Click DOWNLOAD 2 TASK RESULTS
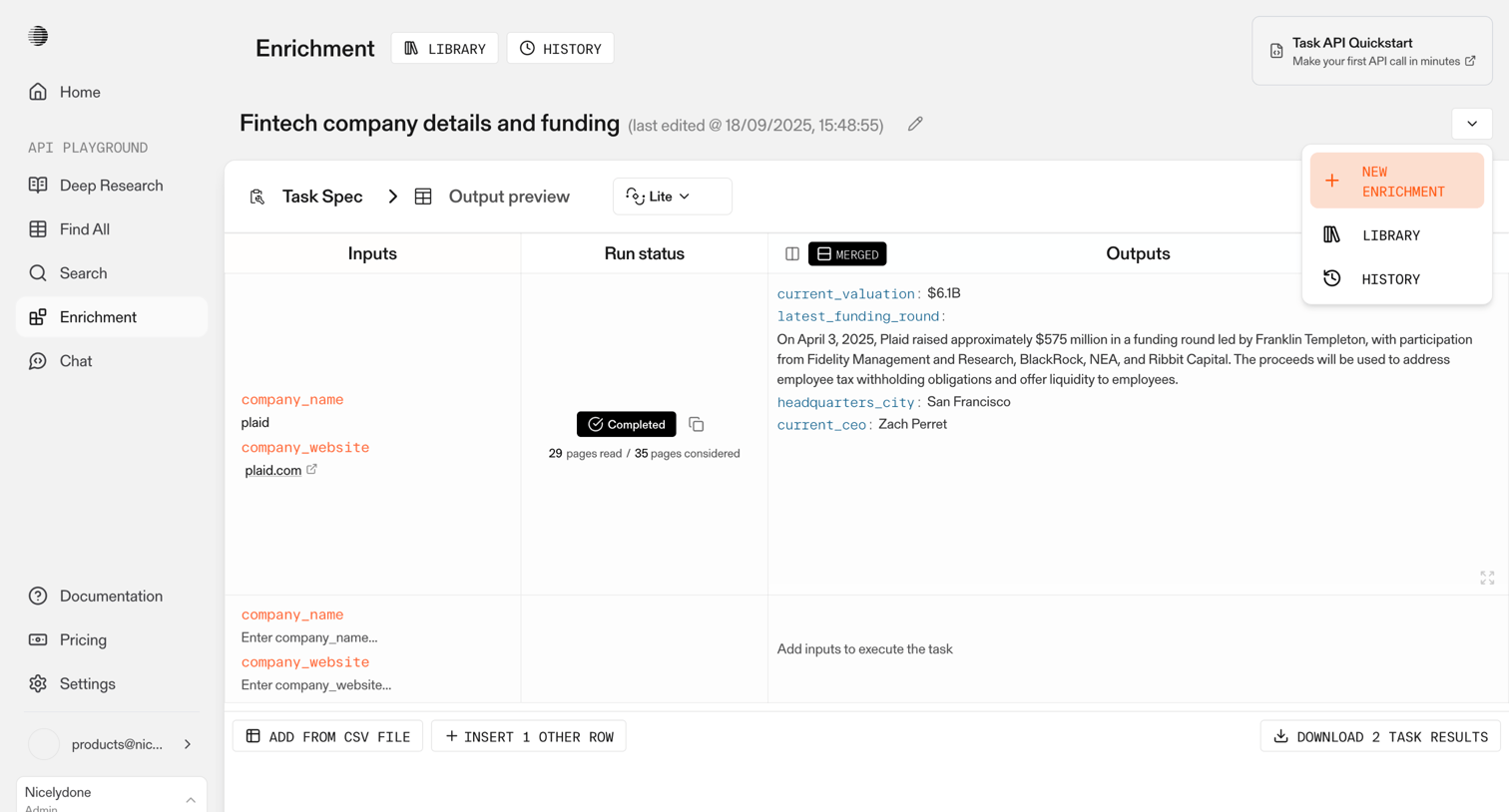The image size is (1509, 812). coord(1380,736)
